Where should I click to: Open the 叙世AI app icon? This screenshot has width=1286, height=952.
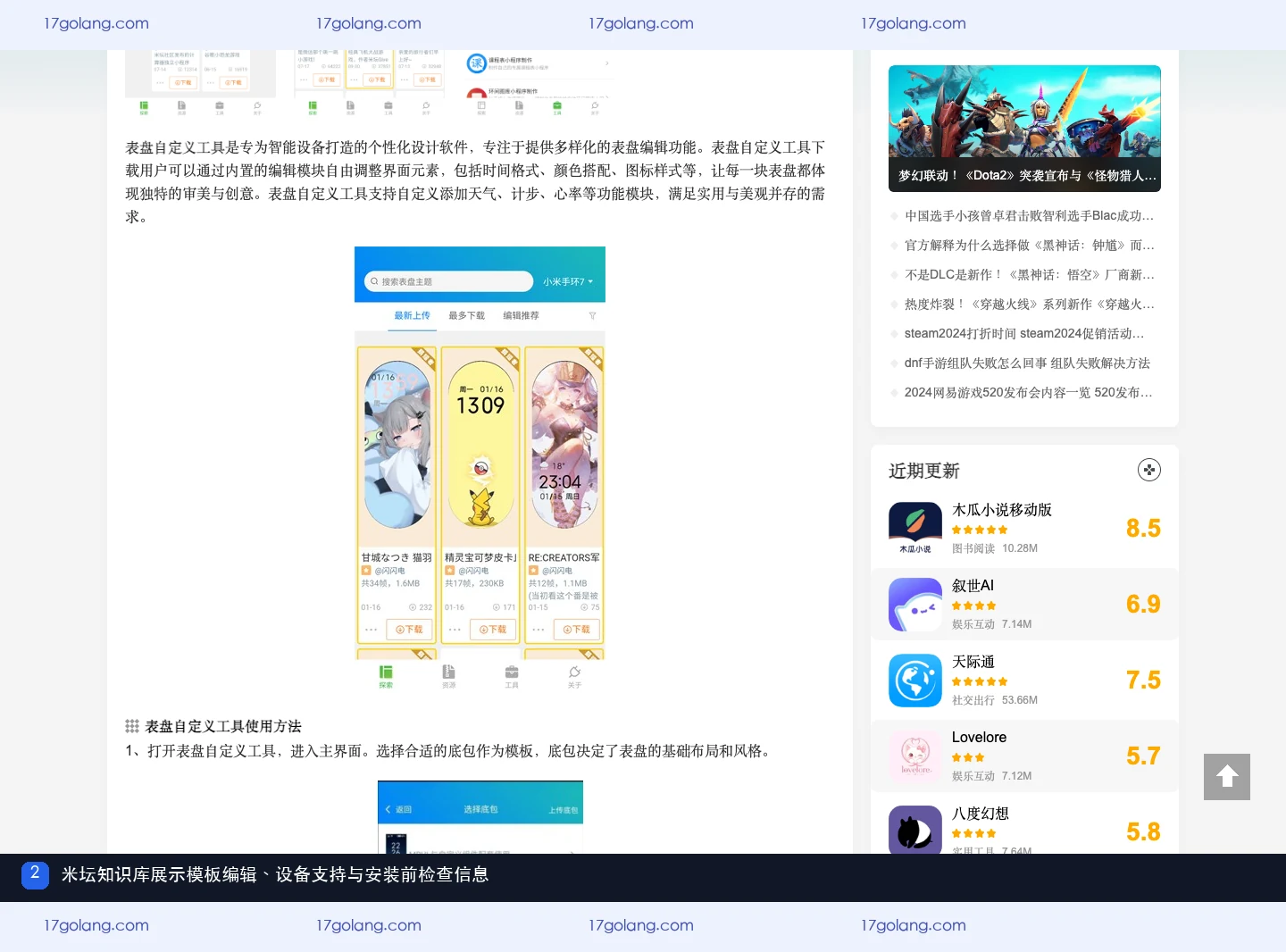click(915, 605)
